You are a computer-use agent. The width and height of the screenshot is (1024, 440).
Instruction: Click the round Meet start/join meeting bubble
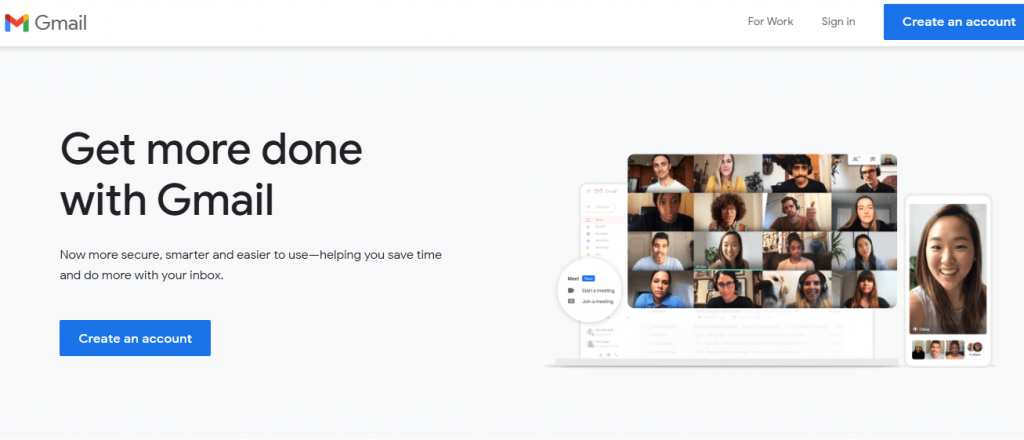pos(590,289)
